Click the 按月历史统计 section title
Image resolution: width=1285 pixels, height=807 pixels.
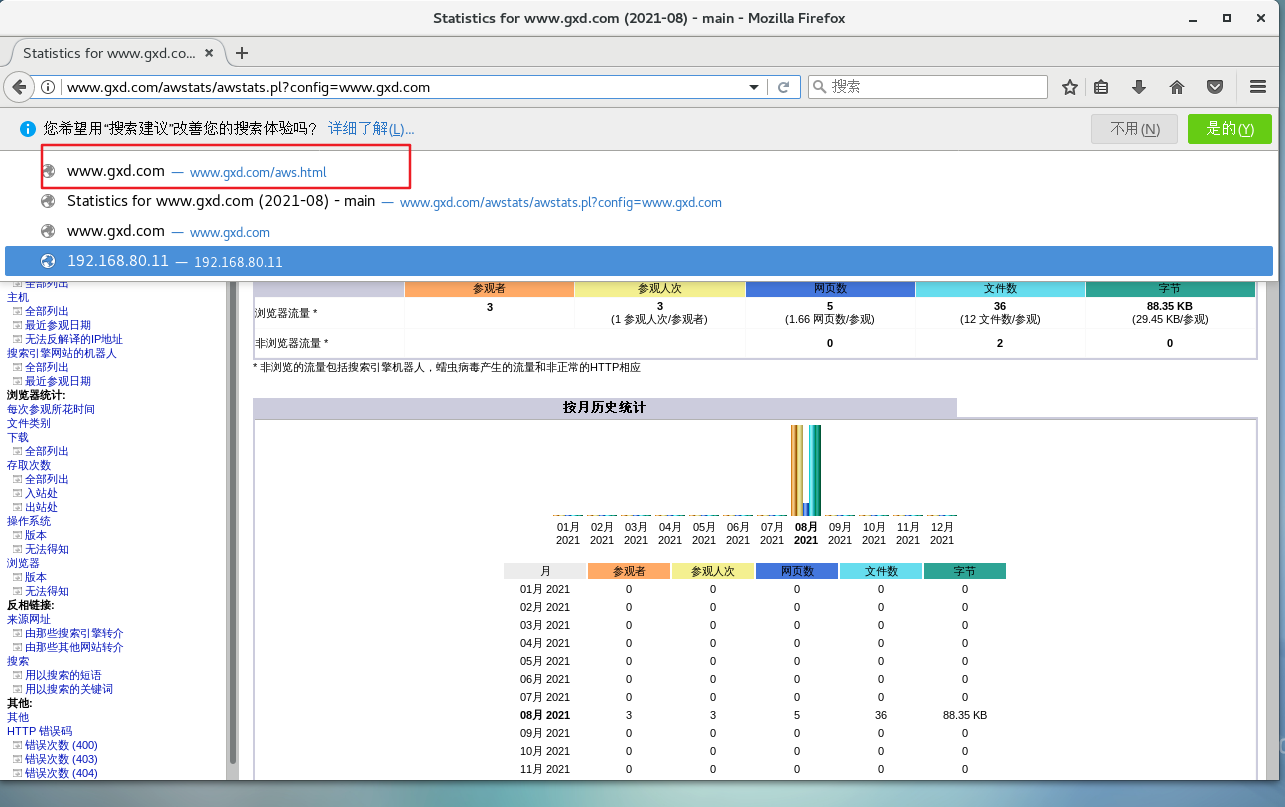[604, 408]
